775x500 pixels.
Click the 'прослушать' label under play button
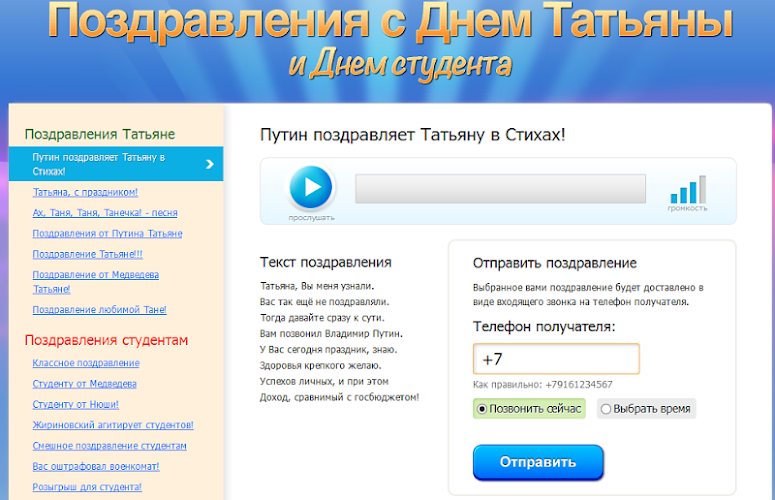(x=311, y=217)
